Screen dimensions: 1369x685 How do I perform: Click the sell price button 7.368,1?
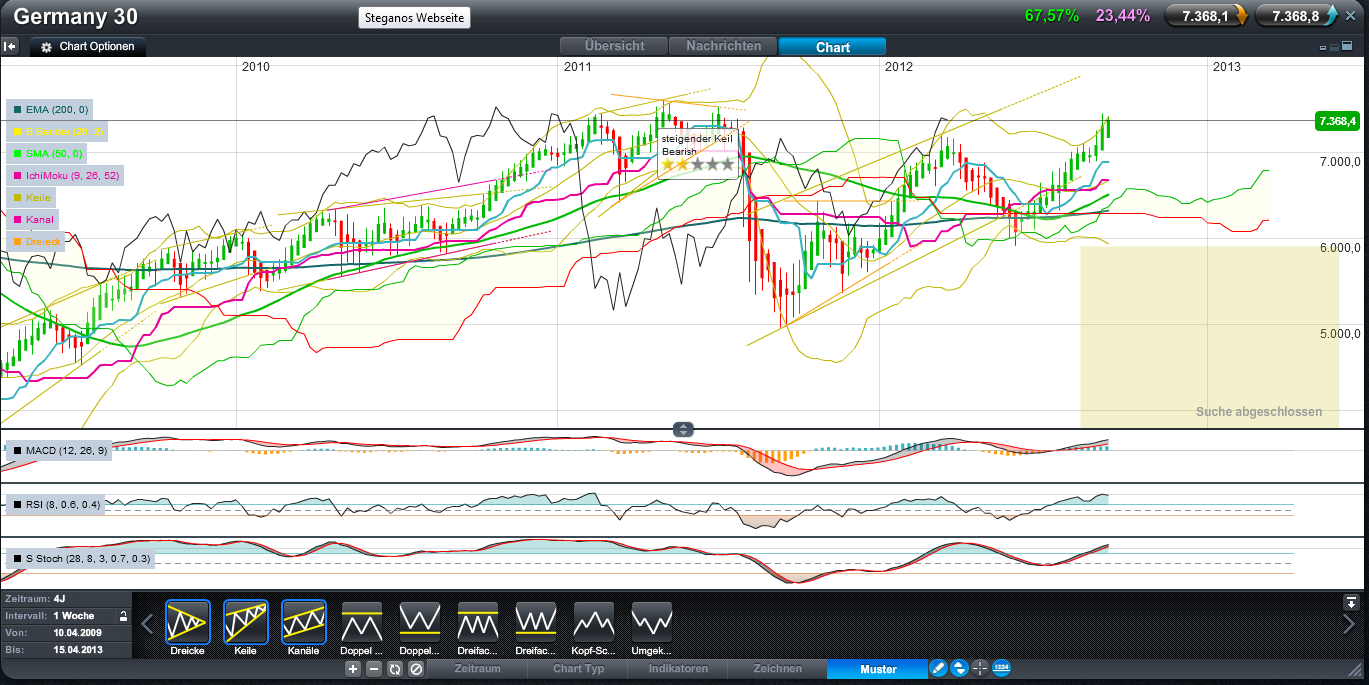click(x=1207, y=16)
